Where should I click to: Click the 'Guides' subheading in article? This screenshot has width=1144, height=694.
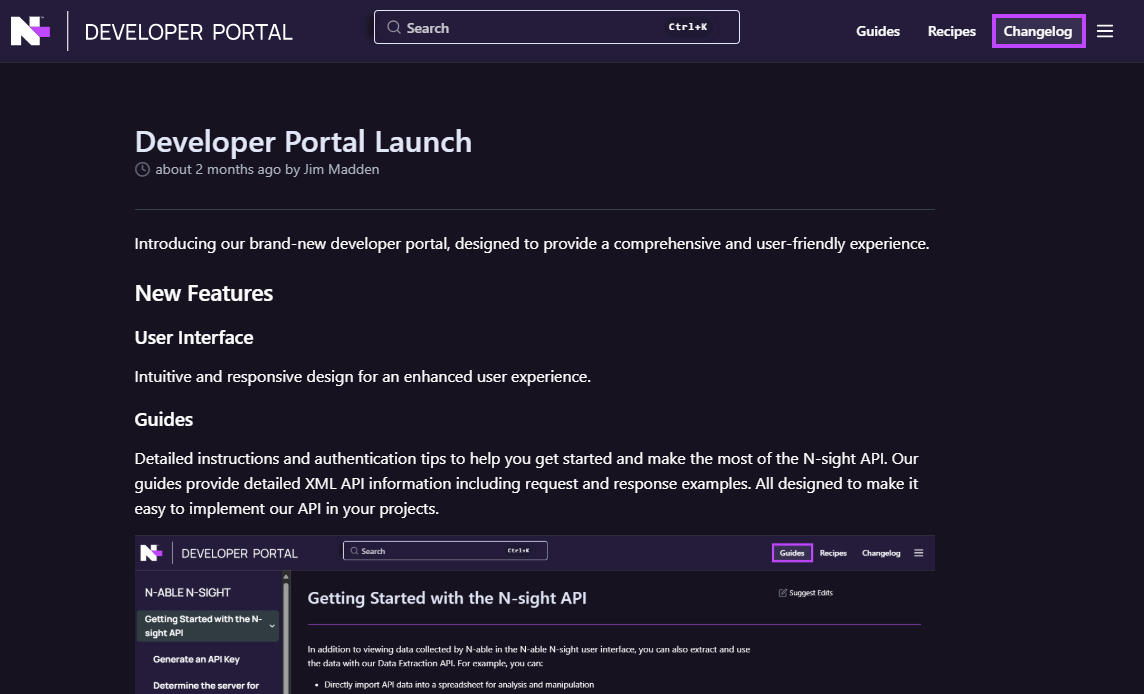[x=163, y=420]
